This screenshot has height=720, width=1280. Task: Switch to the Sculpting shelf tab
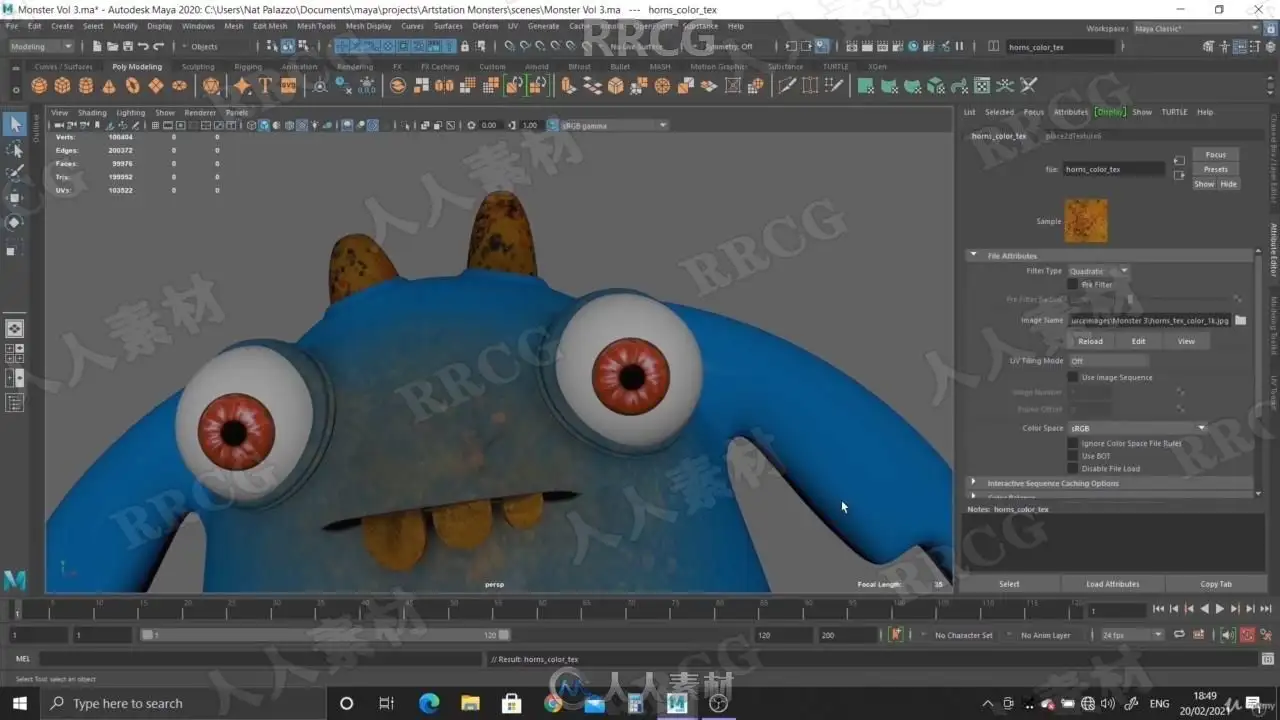(x=198, y=67)
